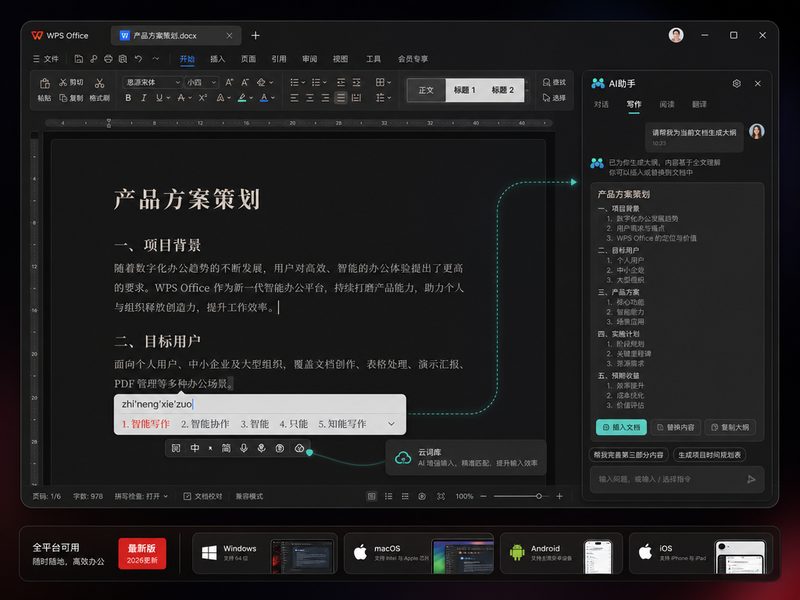Select the 格式刷 format painter

(99, 89)
